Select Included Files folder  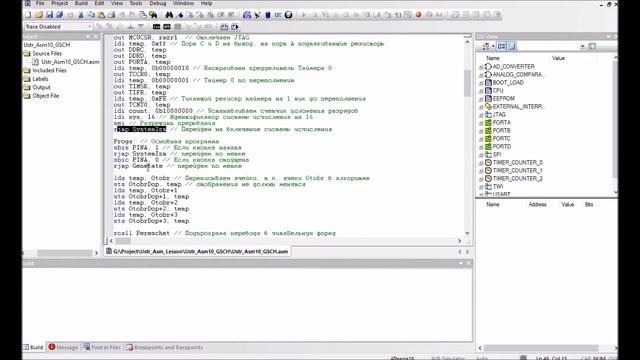pos(49,71)
